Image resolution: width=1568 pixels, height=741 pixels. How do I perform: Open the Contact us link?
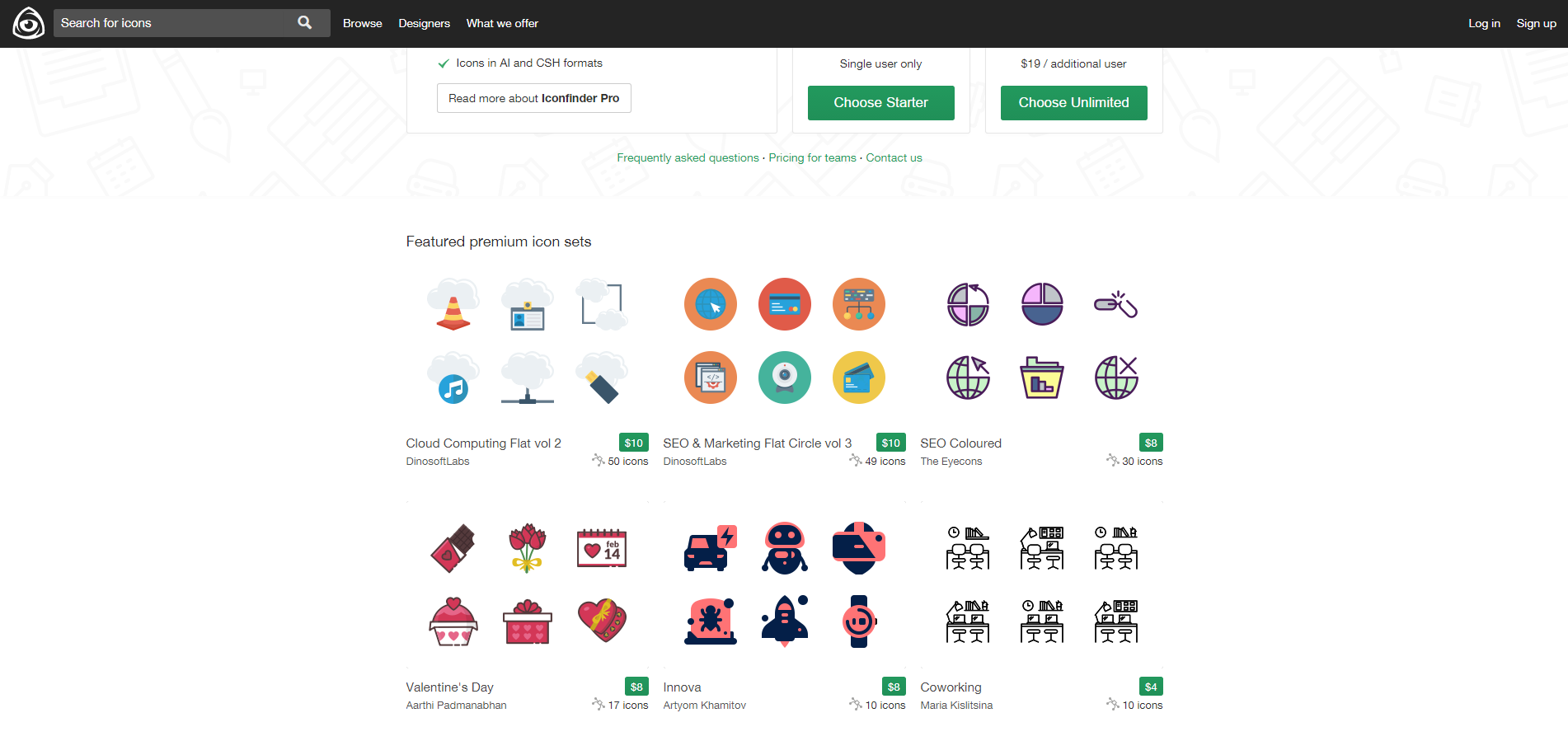click(x=894, y=157)
